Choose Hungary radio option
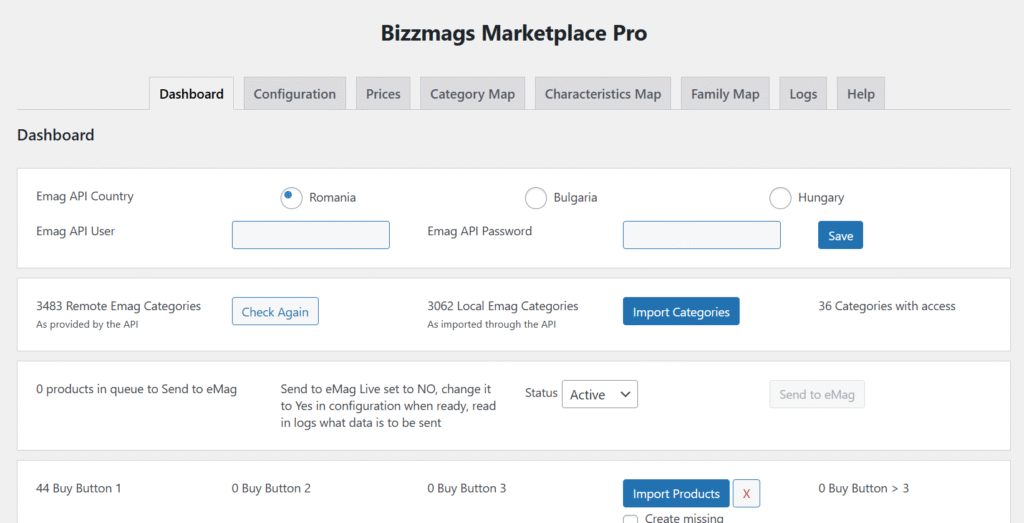The height and width of the screenshot is (523, 1024). tap(780, 198)
